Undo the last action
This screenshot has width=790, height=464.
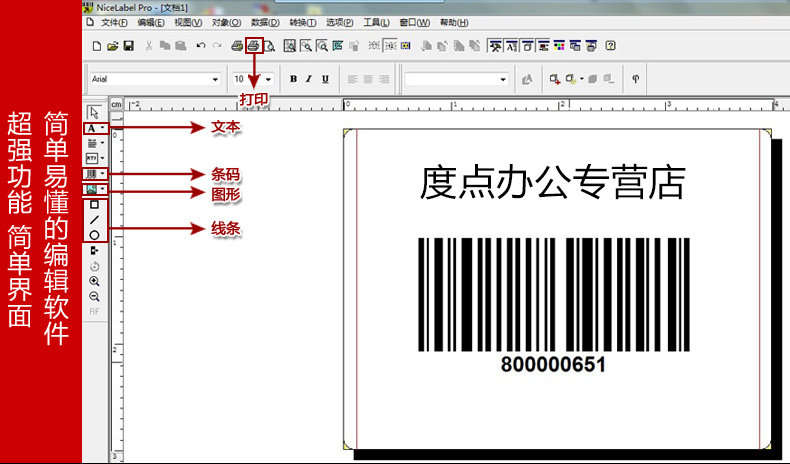[201, 46]
